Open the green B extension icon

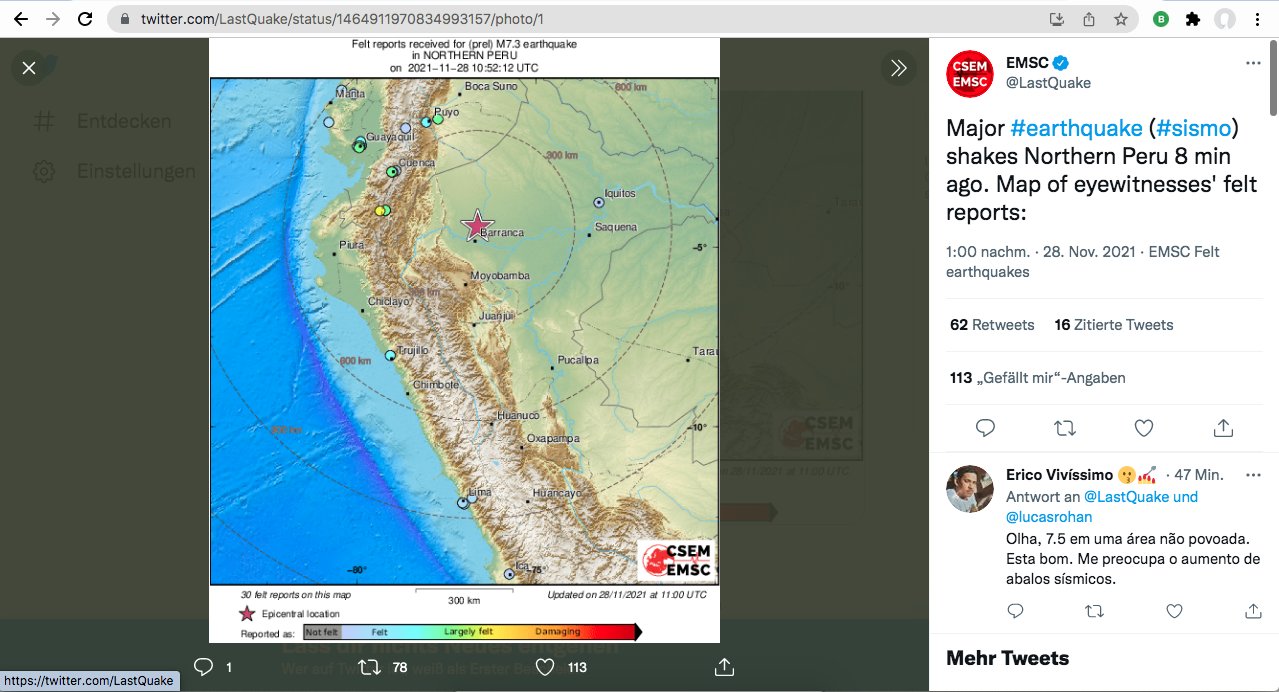(x=1161, y=19)
